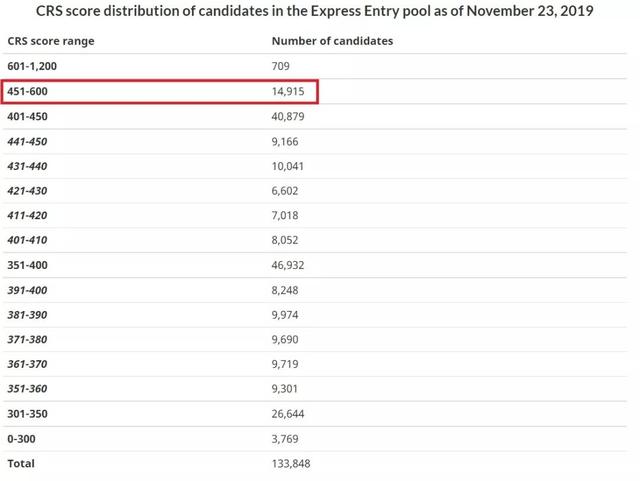This screenshot has width=640, height=481.
Task: Click the 351-400 score range row
Action: 314,265
